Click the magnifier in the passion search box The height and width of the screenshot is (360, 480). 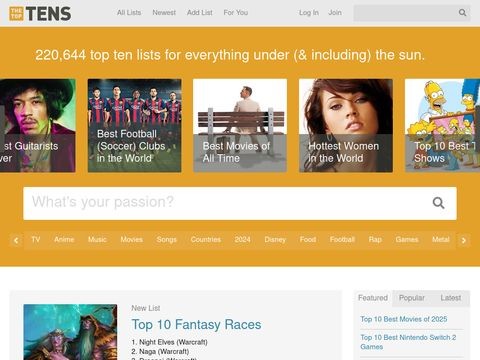coord(438,203)
